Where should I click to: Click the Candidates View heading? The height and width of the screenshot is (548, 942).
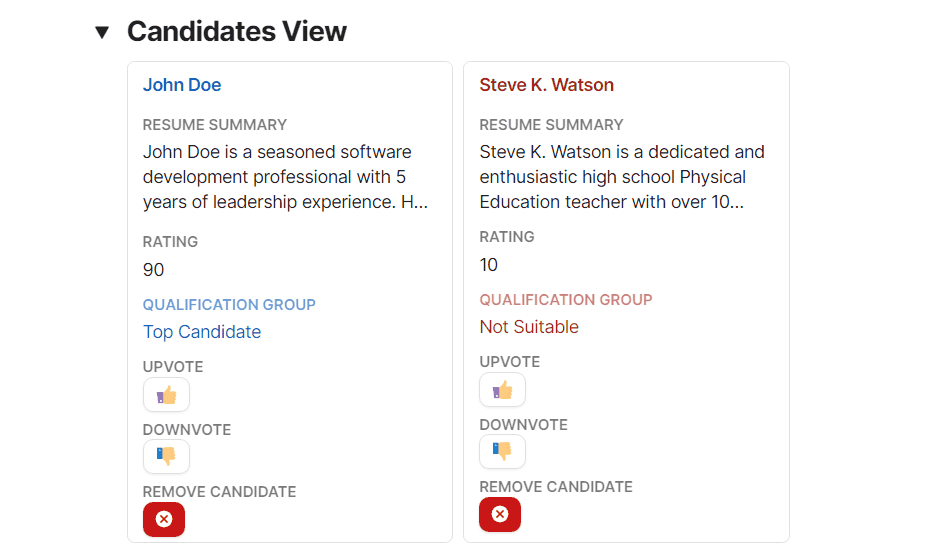(237, 31)
